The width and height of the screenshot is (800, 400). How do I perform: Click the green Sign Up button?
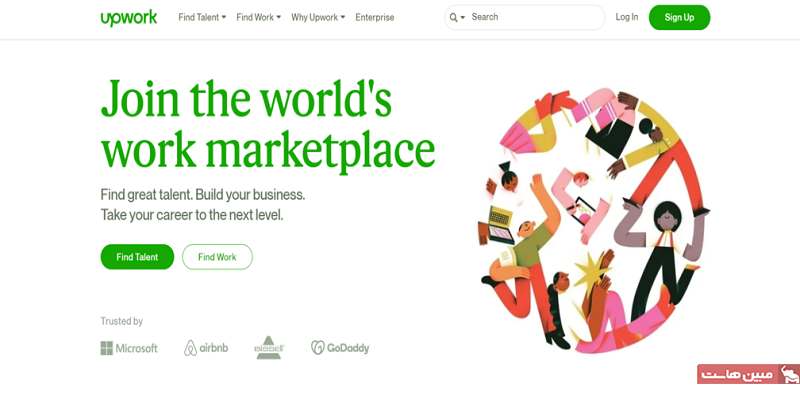coord(679,17)
